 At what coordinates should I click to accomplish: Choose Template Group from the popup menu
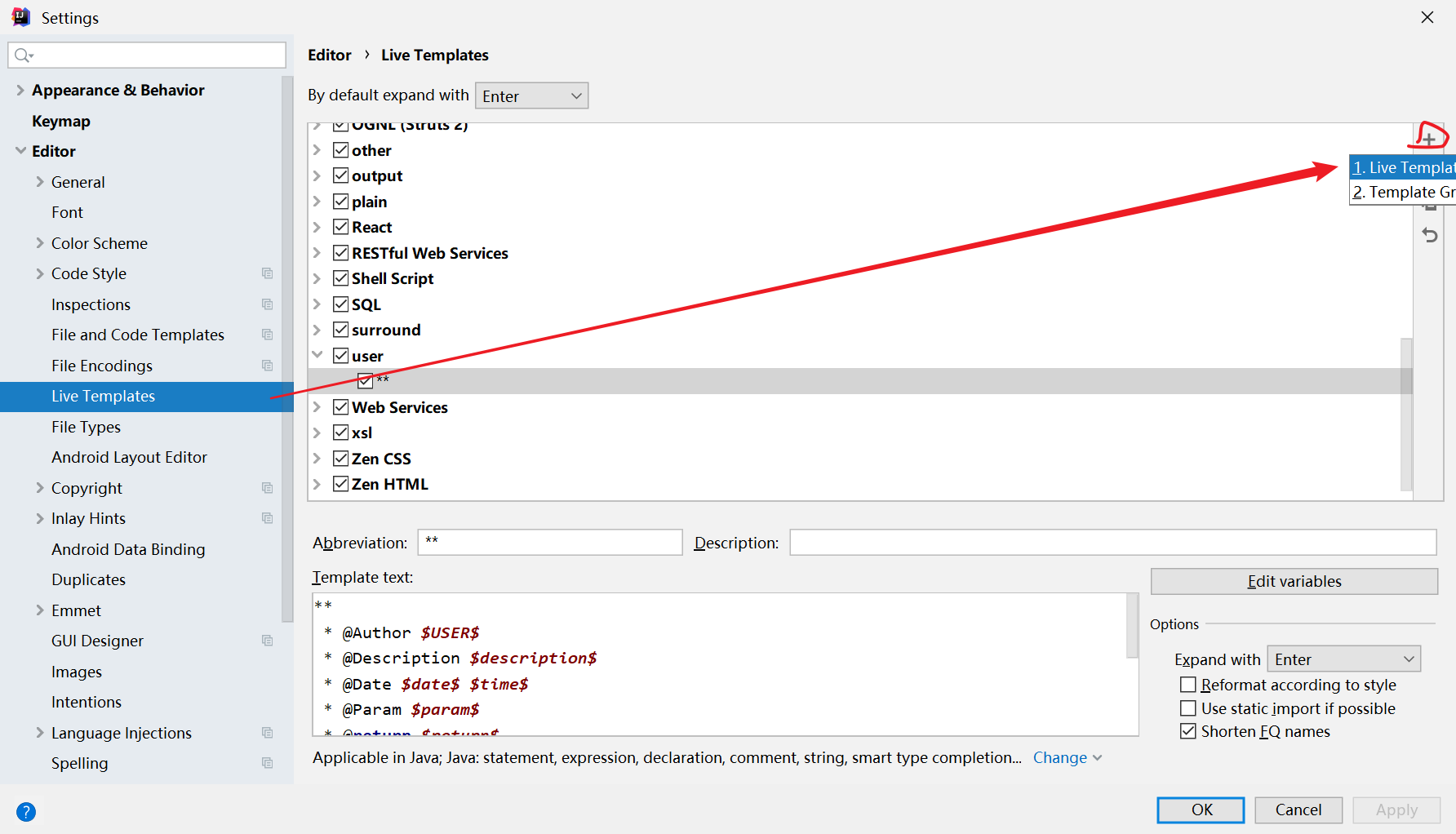point(1402,192)
